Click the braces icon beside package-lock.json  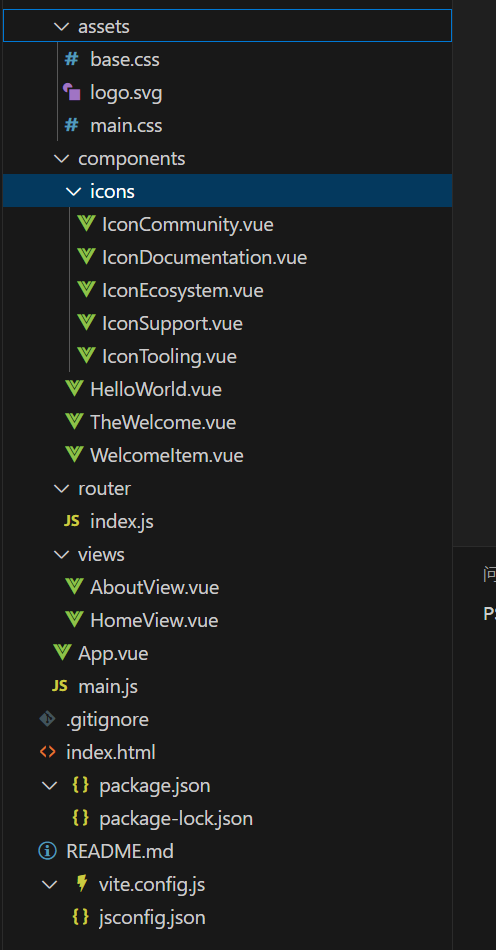(x=81, y=818)
